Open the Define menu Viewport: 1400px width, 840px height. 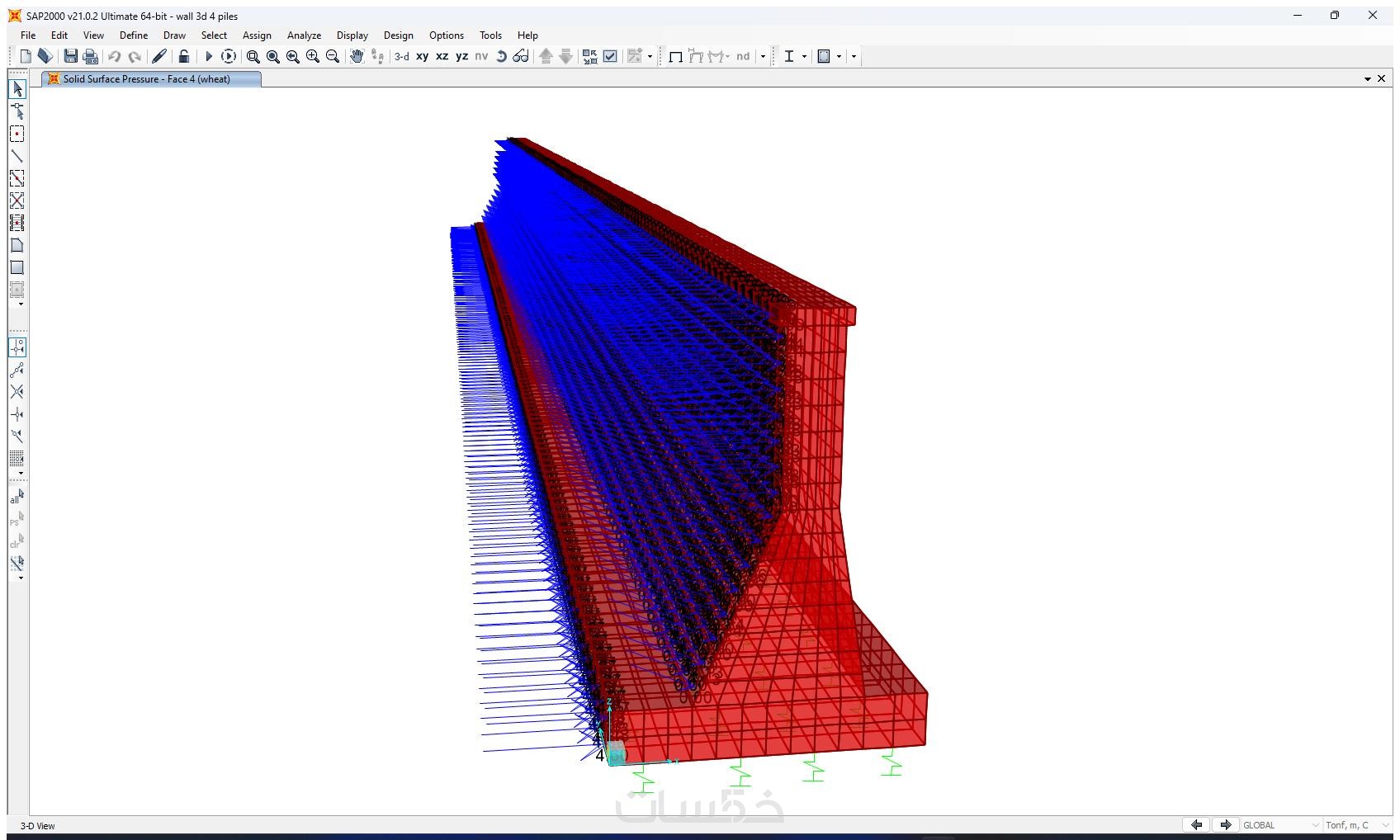click(134, 35)
